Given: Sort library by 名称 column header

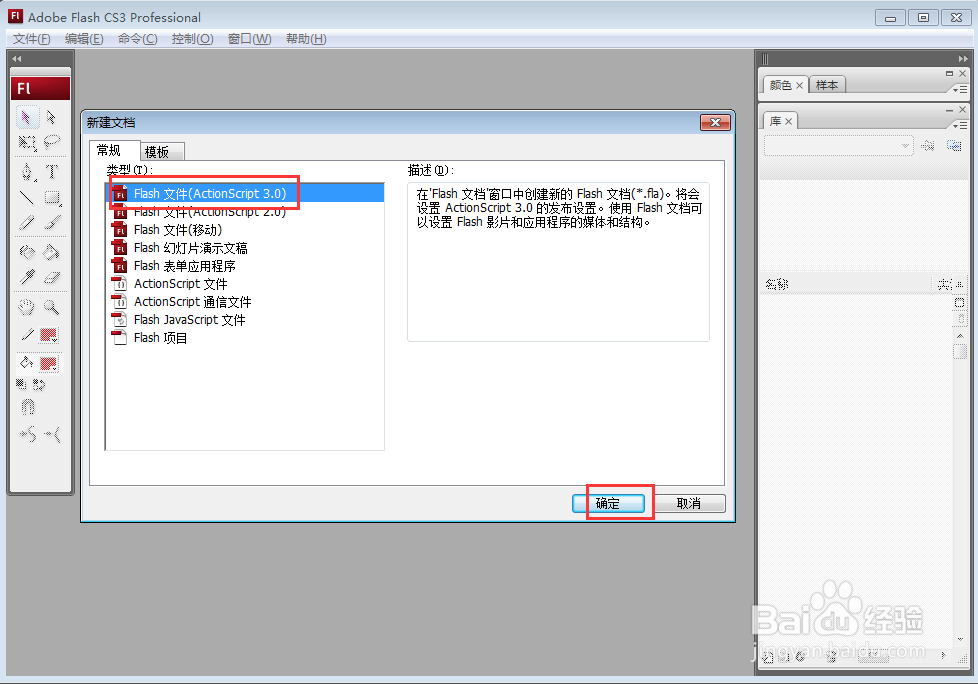Looking at the screenshot, I should click(846, 284).
